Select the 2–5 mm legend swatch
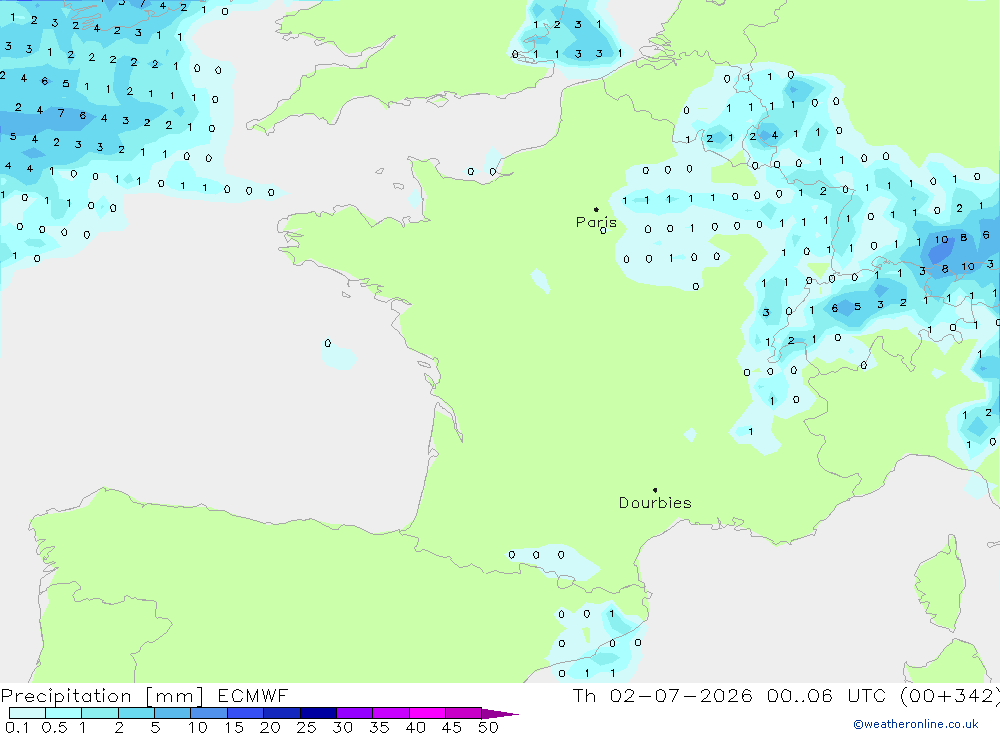The height and width of the screenshot is (733, 1000). [x=136, y=713]
